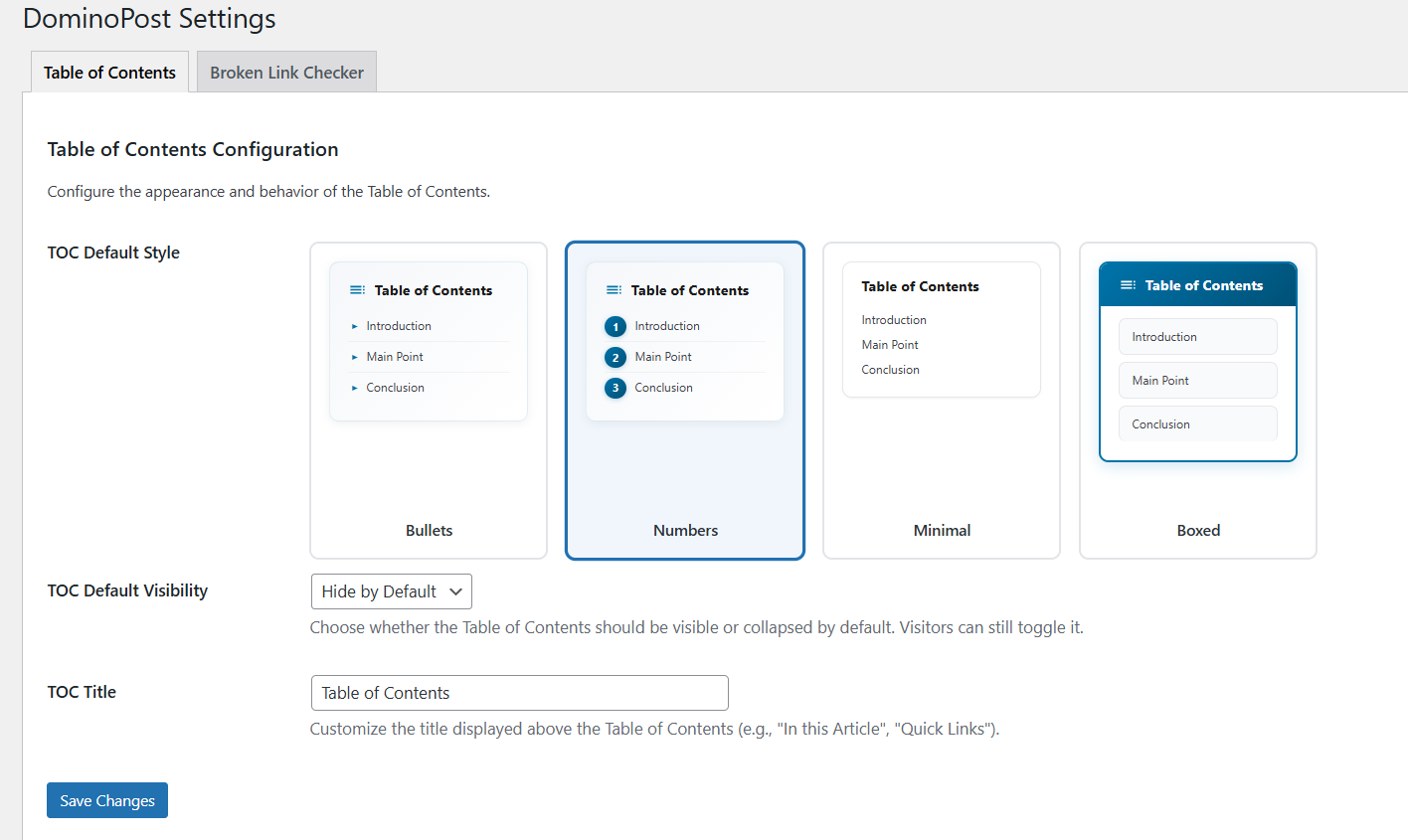
Task: Click Main Point item in Boxed preview
Action: point(1197,381)
